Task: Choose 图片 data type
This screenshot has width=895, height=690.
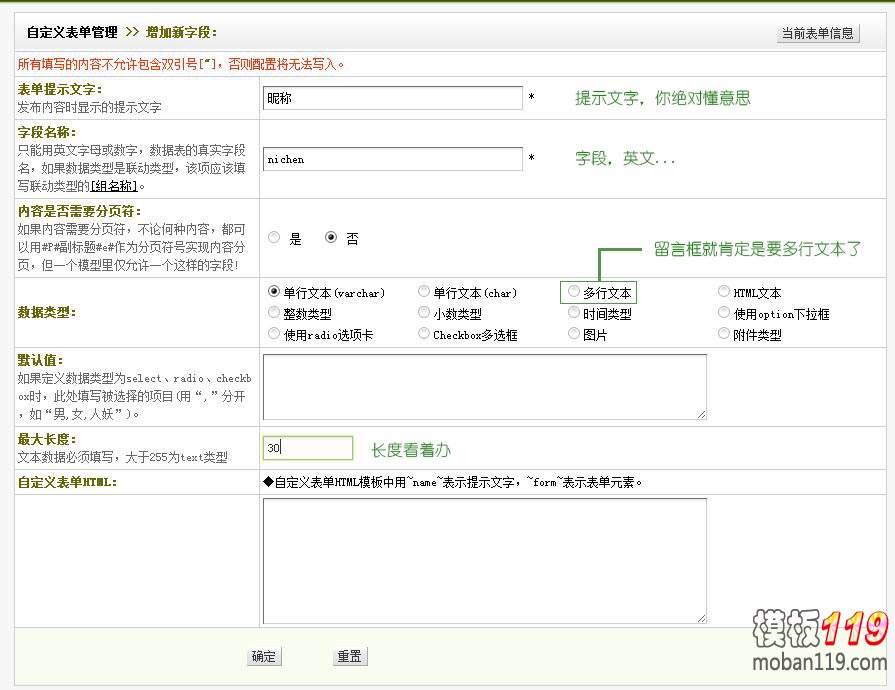Action: coord(574,333)
